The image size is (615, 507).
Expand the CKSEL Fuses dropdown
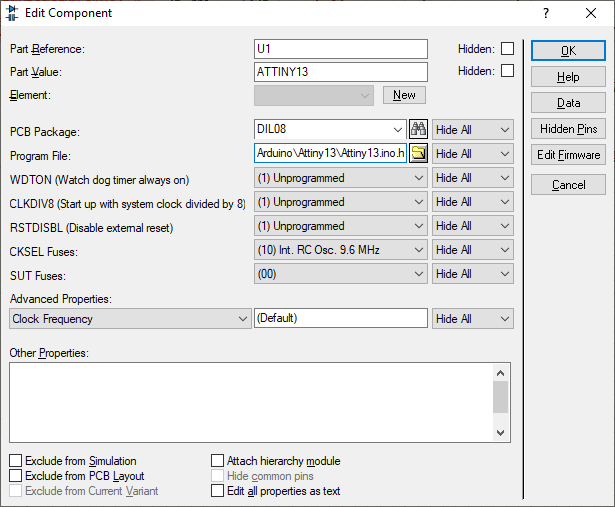tap(341, 250)
